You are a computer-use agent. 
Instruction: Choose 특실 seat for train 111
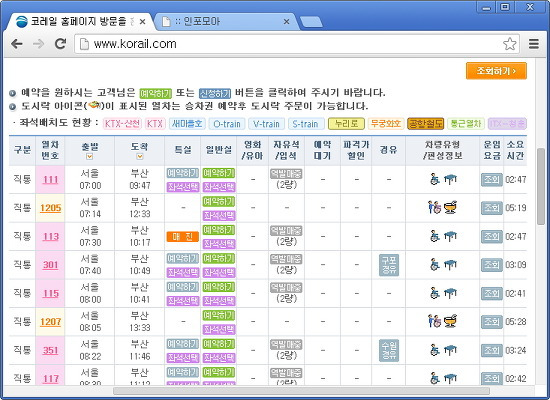[x=182, y=187]
